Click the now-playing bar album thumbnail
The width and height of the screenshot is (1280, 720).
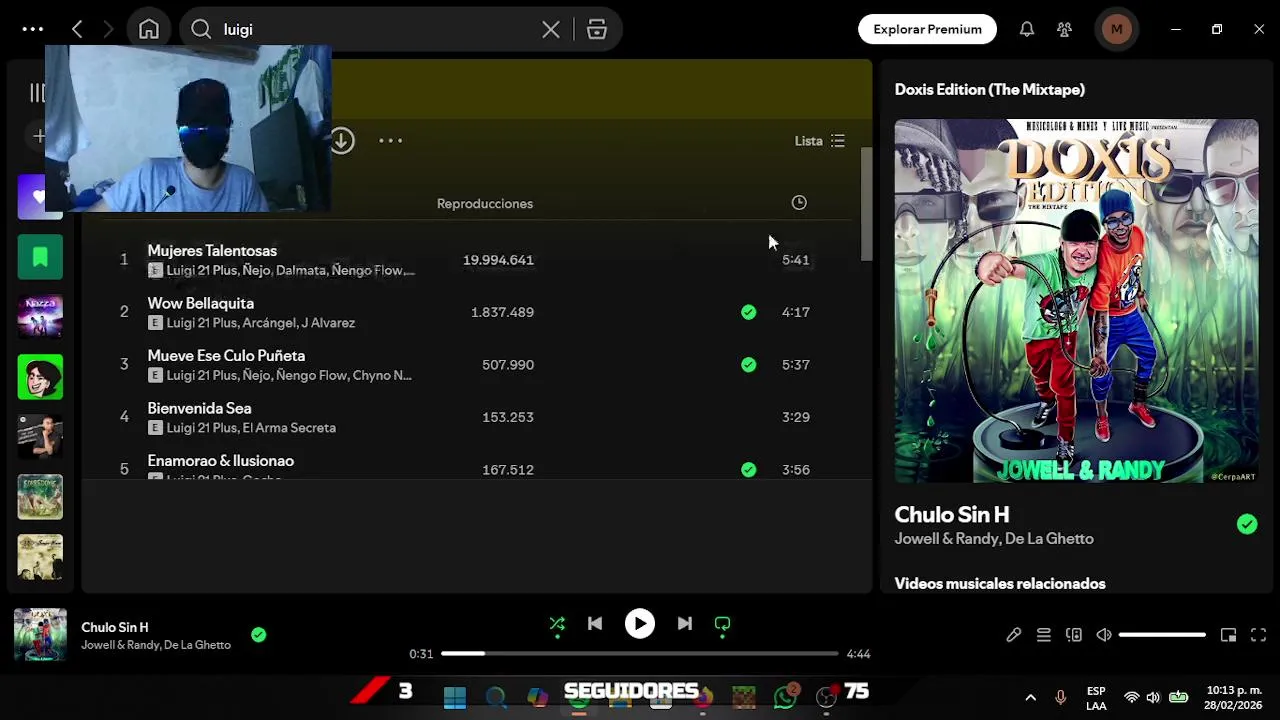tap(40, 635)
